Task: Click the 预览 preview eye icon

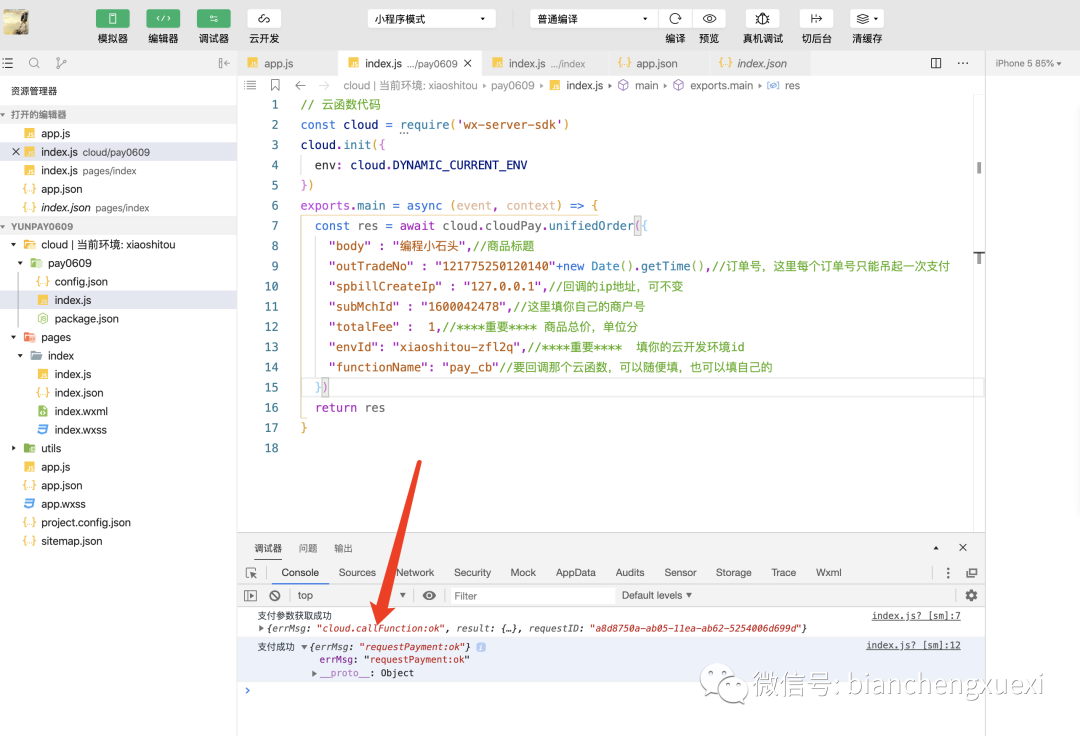Action: [x=709, y=19]
